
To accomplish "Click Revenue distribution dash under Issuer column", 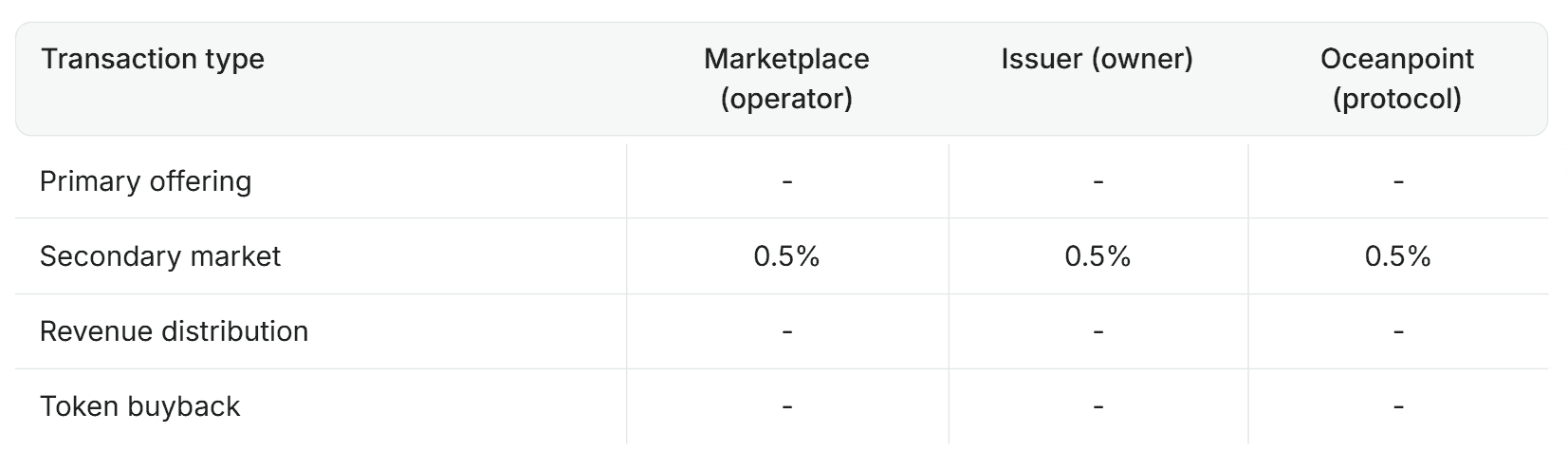I will (x=1098, y=331).
